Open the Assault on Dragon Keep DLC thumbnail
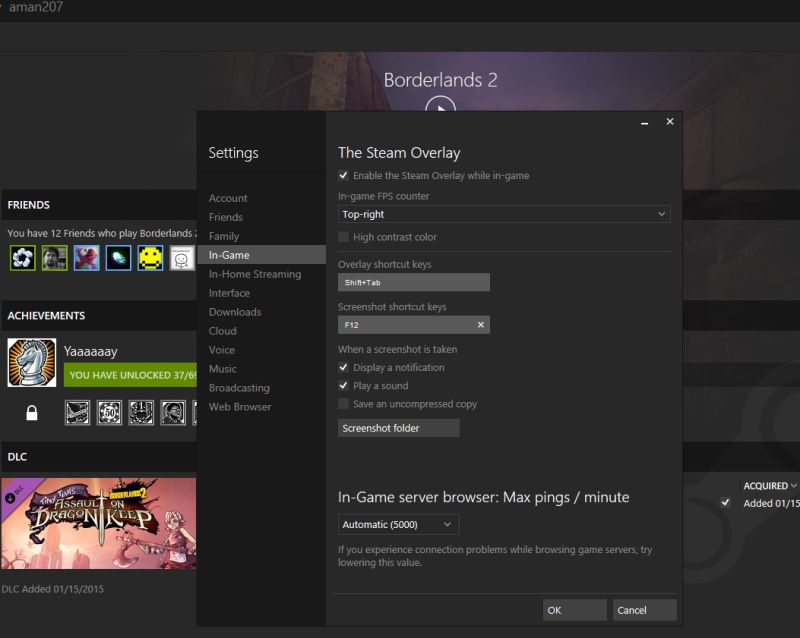Viewport: 800px width, 638px height. pos(98,523)
